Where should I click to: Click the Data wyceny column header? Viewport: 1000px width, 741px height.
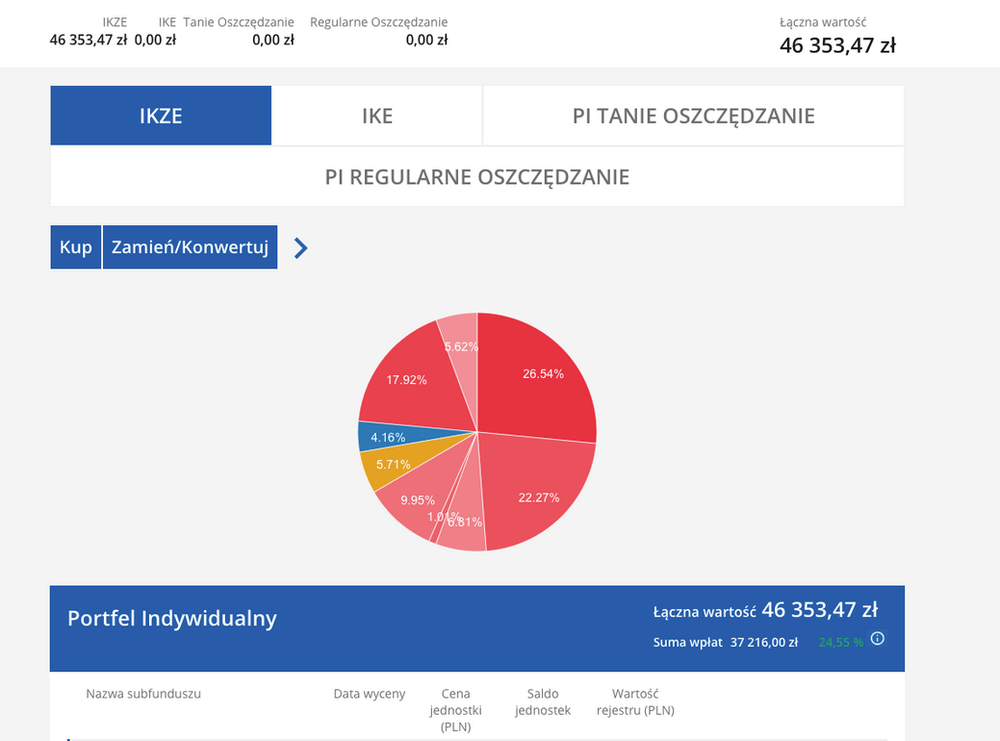click(x=369, y=694)
